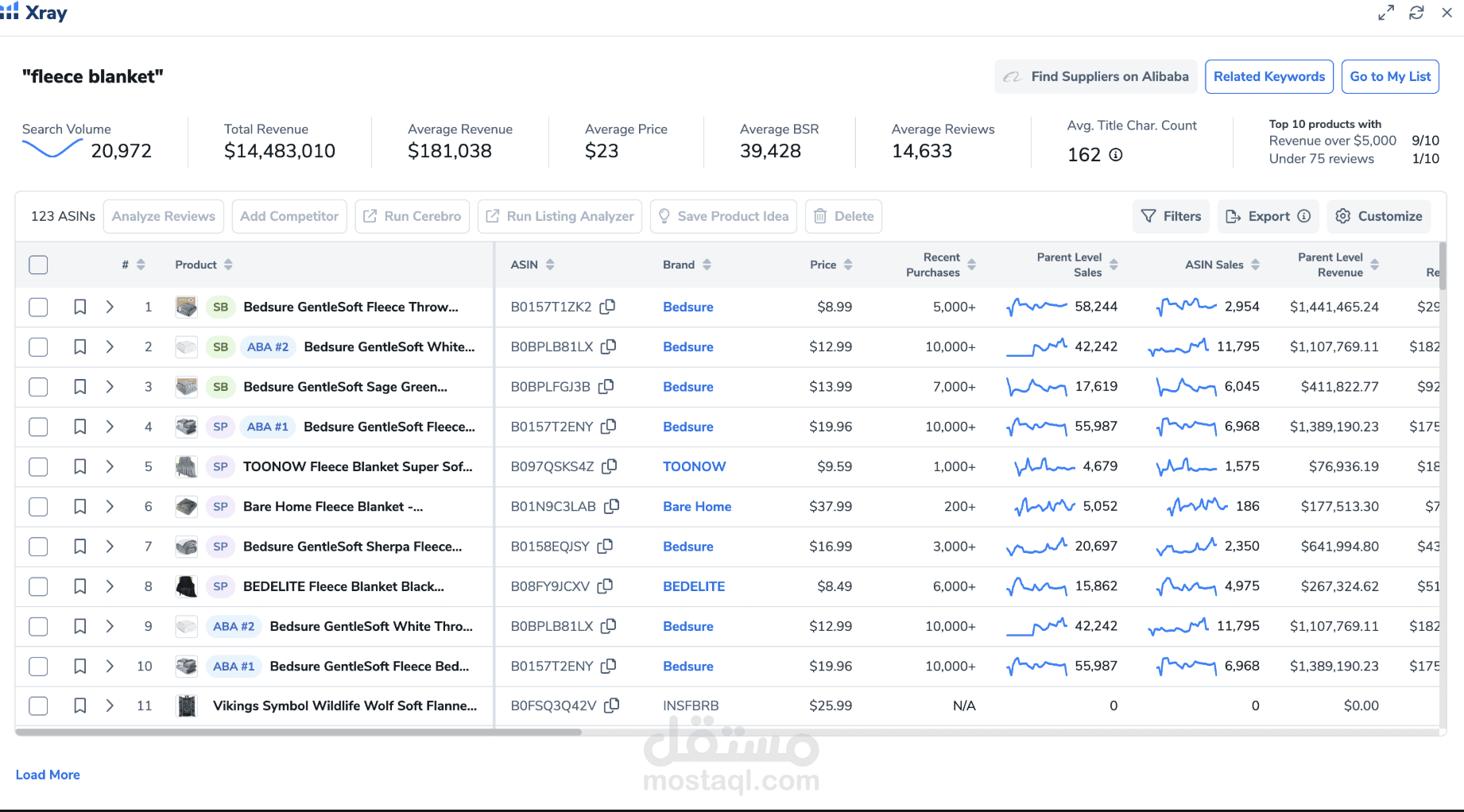Select checkbox for product row 1
Viewport: 1464px width, 812px height.
[38, 307]
